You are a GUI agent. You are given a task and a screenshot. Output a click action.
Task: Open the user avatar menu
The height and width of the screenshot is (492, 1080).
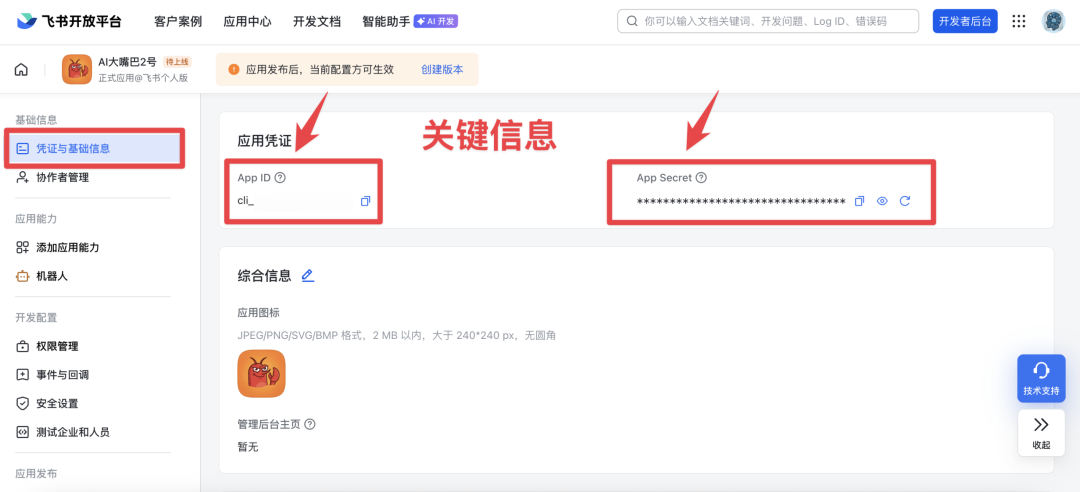point(1053,21)
